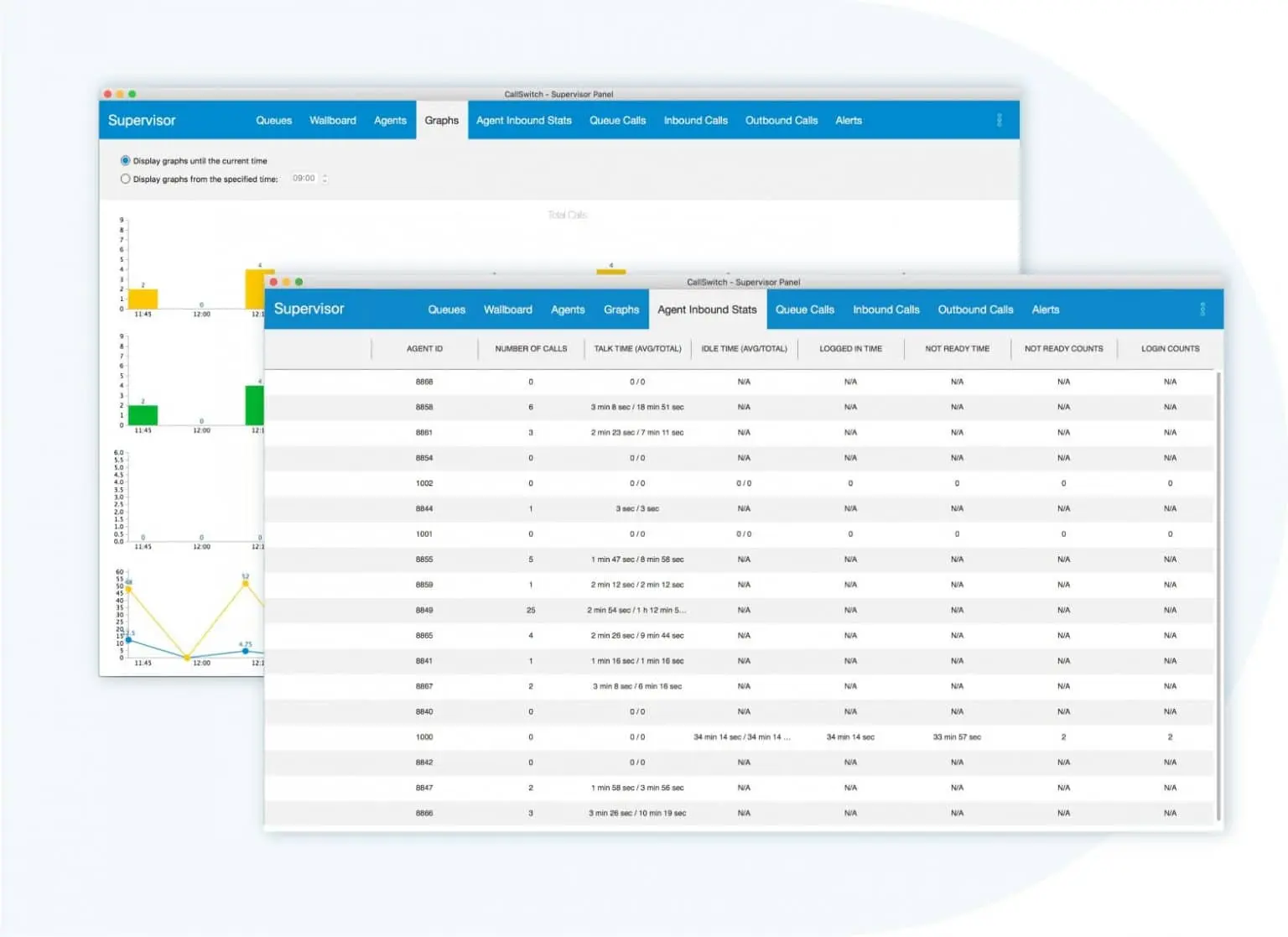Sort by the NUMBER OF CALLS column header
The width and height of the screenshot is (1288, 937).
[x=531, y=349]
